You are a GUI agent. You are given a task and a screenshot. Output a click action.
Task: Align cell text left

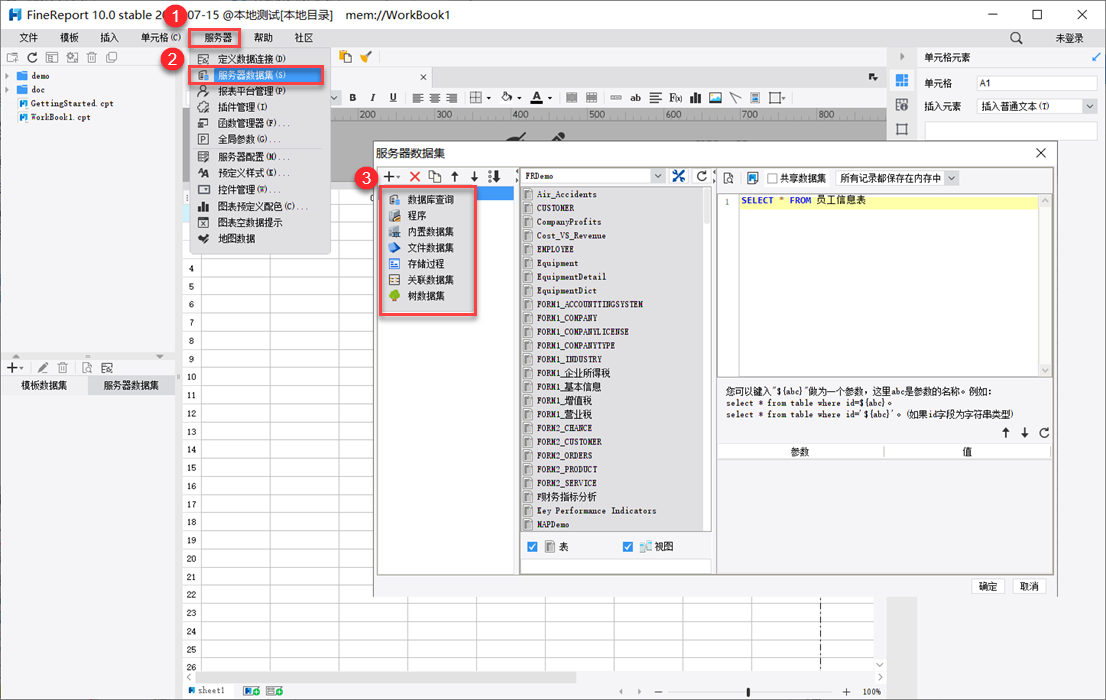click(418, 98)
